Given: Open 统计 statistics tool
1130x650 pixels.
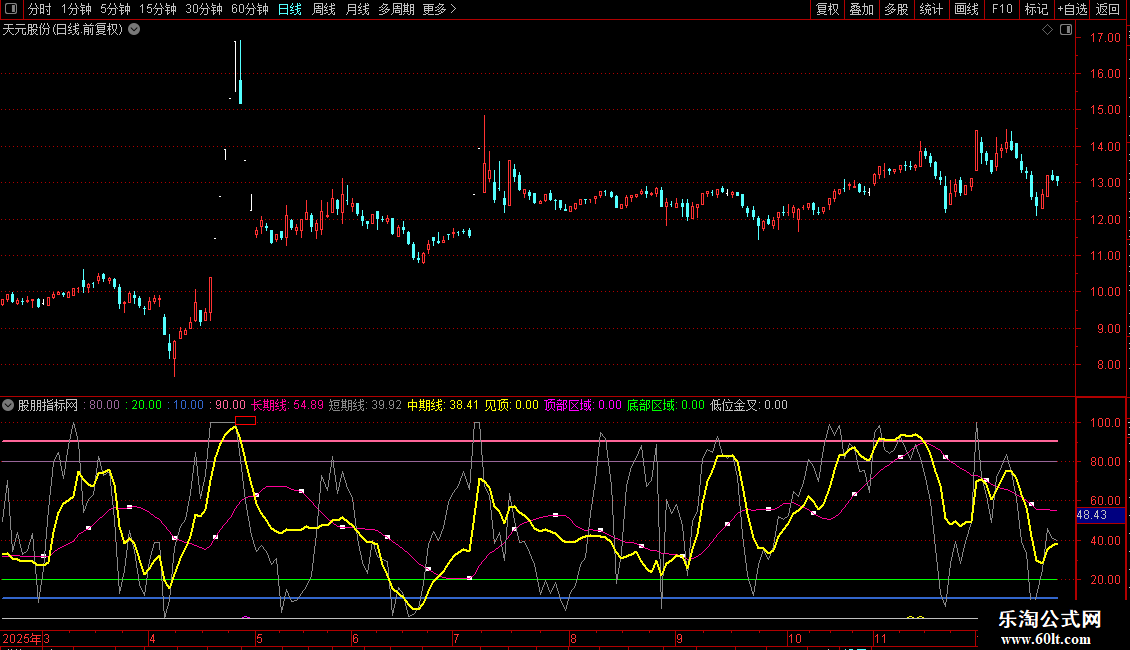Looking at the screenshot, I should [x=931, y=10].
